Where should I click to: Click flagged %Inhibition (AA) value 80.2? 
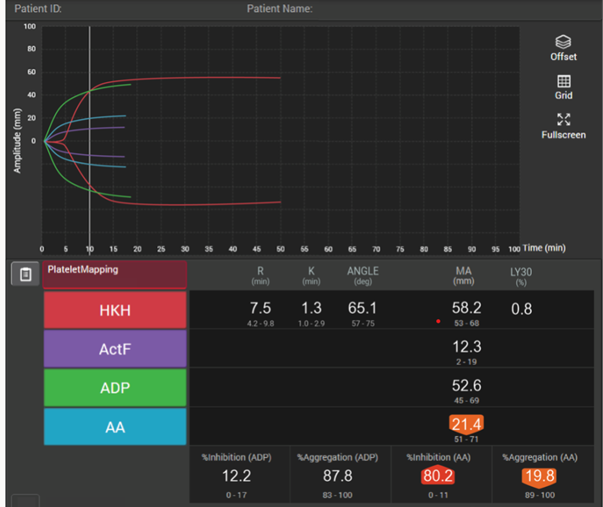pyautogui.click(x=438, y=476)
